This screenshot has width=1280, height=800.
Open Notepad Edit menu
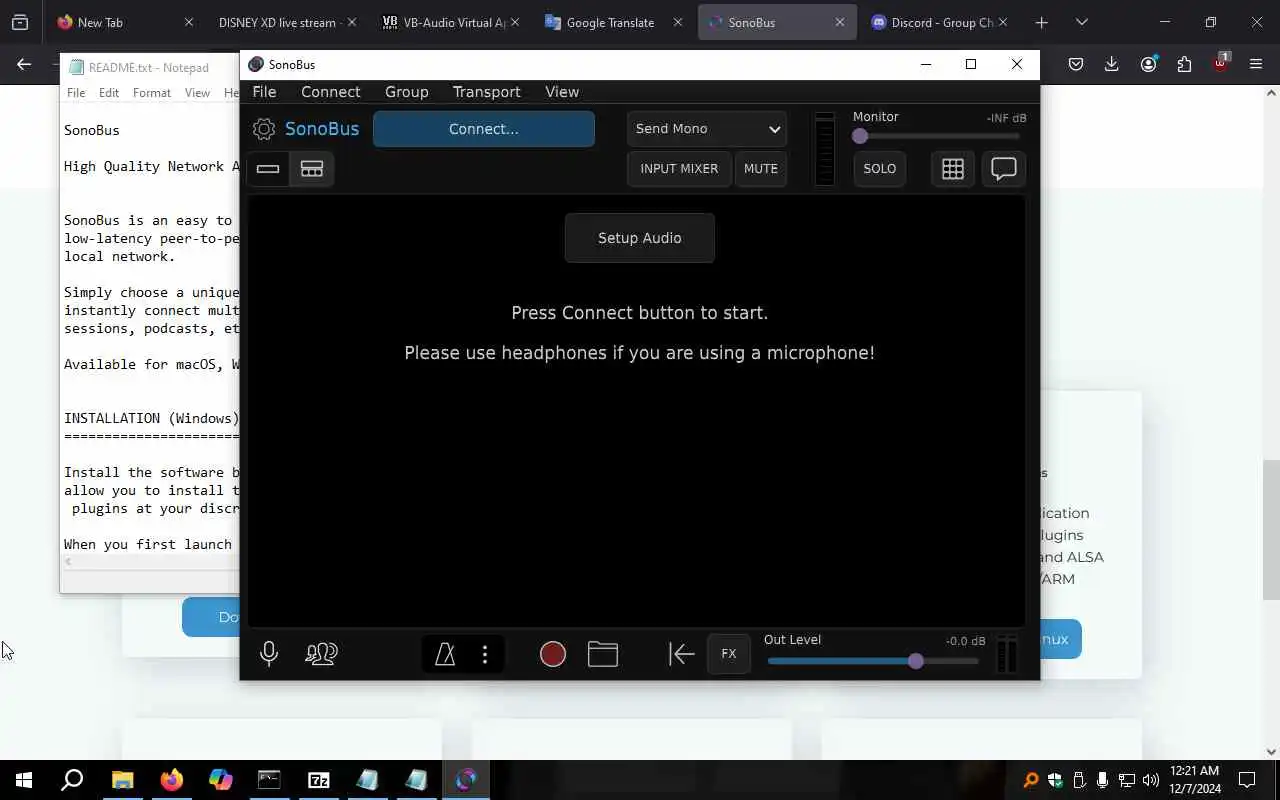point(109,93)
